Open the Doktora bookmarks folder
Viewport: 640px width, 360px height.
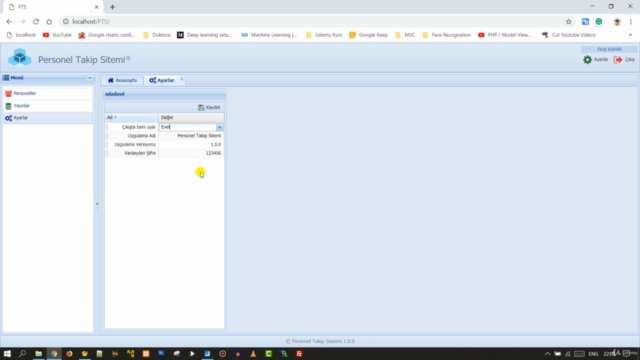pyautogui.click(x=156, y=35)
